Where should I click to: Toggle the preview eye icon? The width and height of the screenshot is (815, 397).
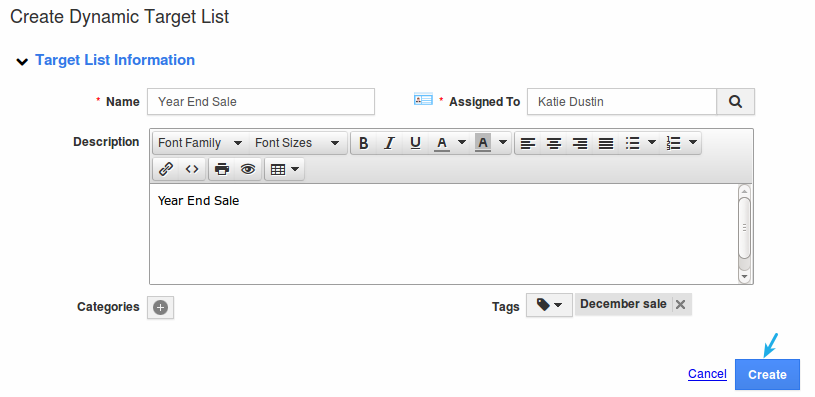248,169
